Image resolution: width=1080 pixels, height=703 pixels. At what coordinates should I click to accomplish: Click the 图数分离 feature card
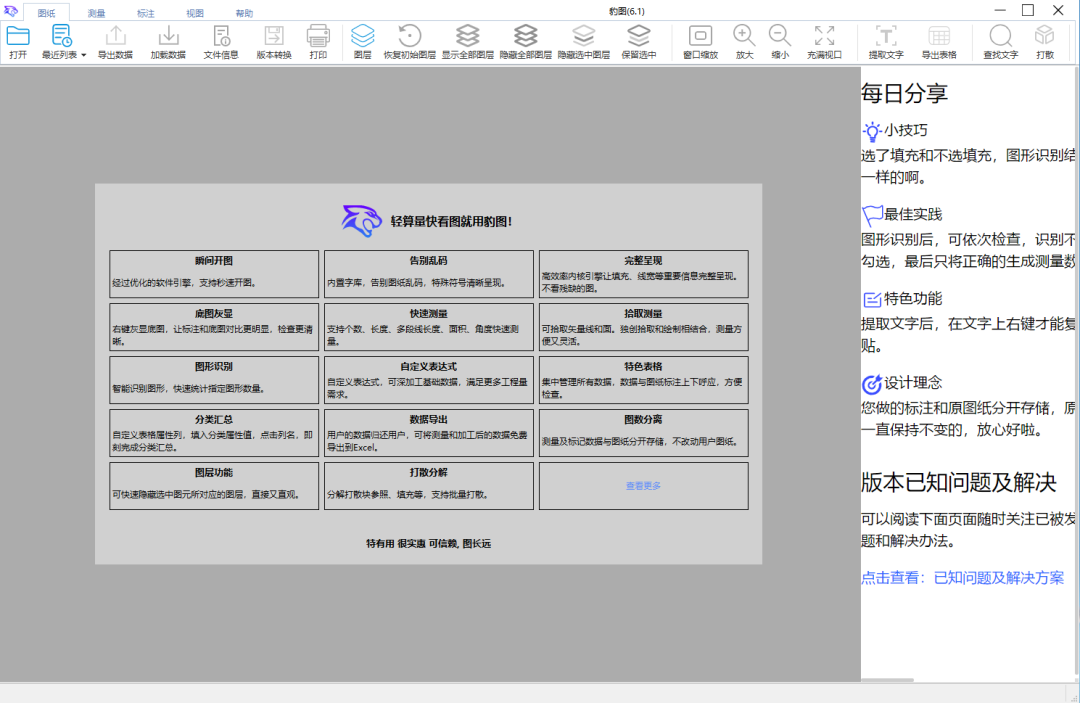pos(643,433)
